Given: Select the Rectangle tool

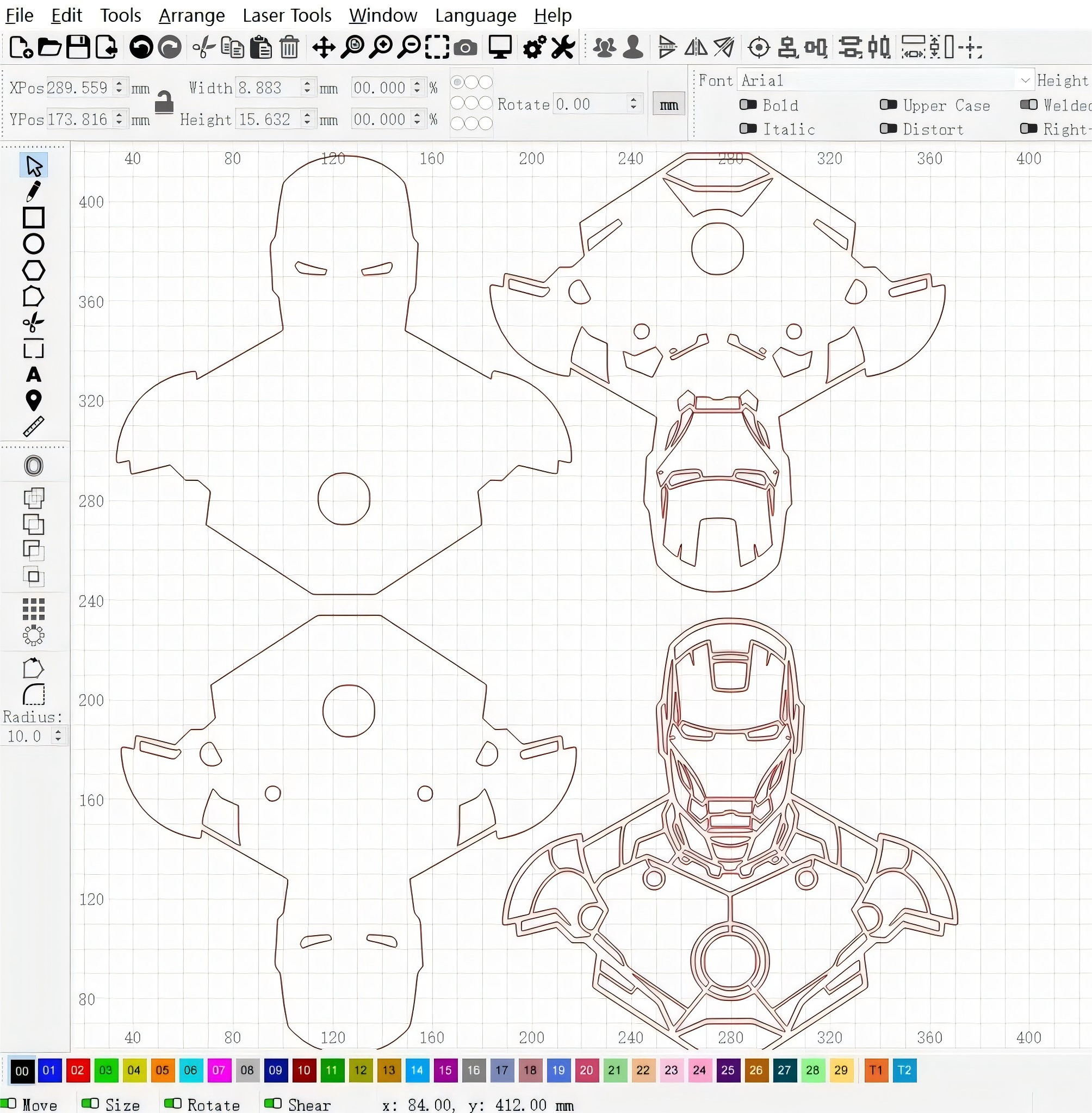Looking at the screenshot, I should tap(33, 218).
